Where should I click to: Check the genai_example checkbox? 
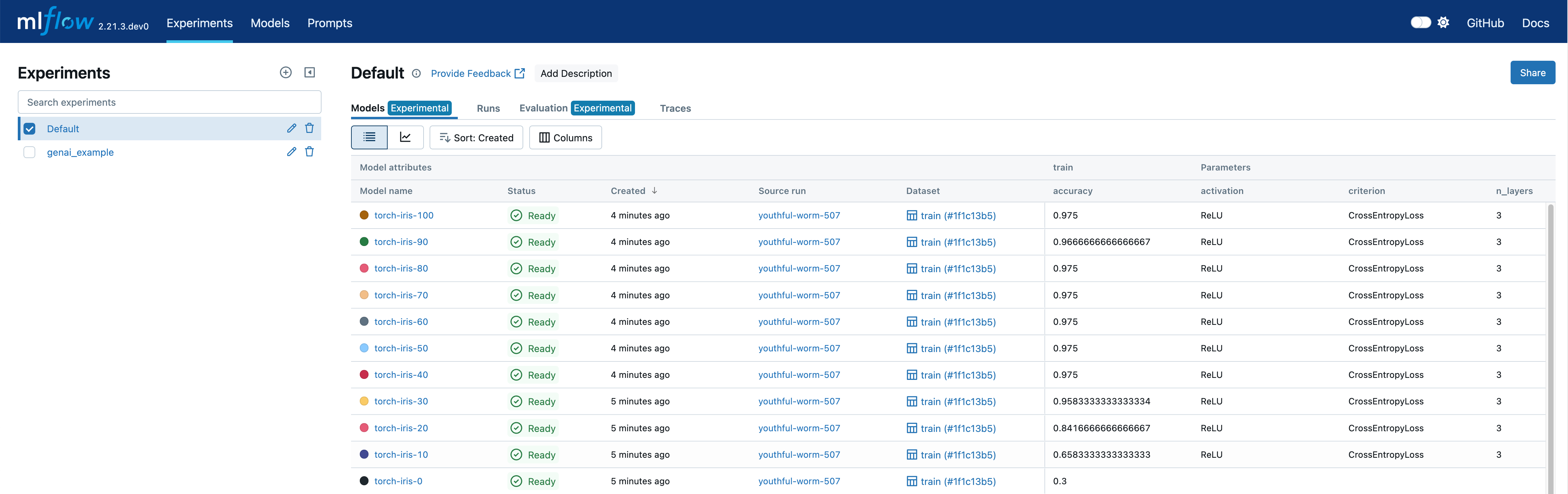click(29, 152)
